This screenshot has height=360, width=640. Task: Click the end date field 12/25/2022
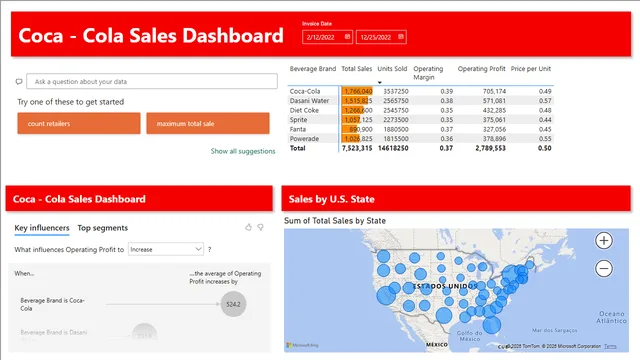(381, 37)
